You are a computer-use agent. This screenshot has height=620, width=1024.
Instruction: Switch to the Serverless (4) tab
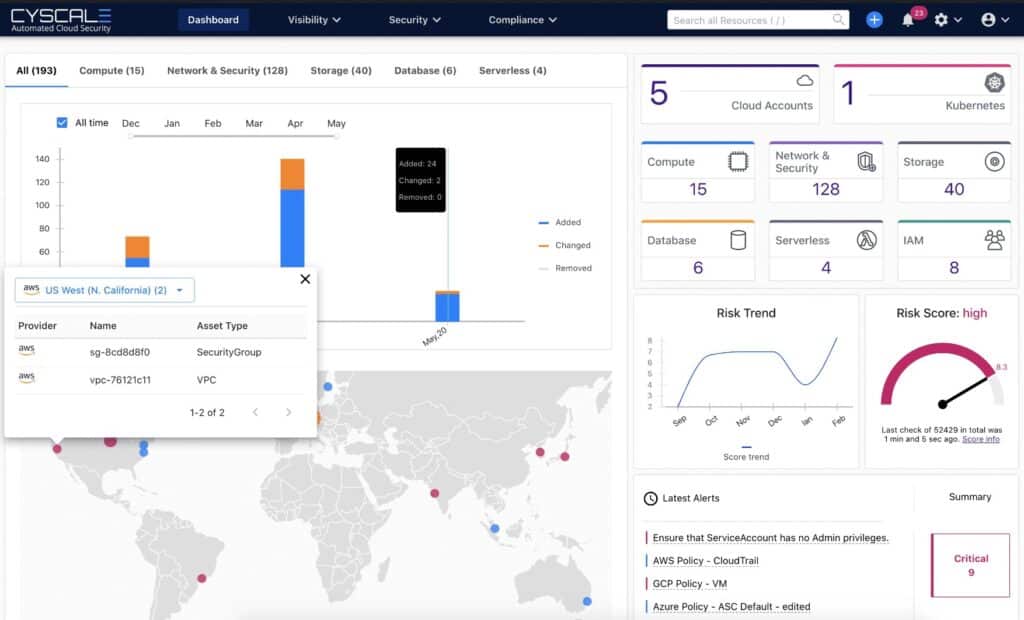[x=513, y=71]
